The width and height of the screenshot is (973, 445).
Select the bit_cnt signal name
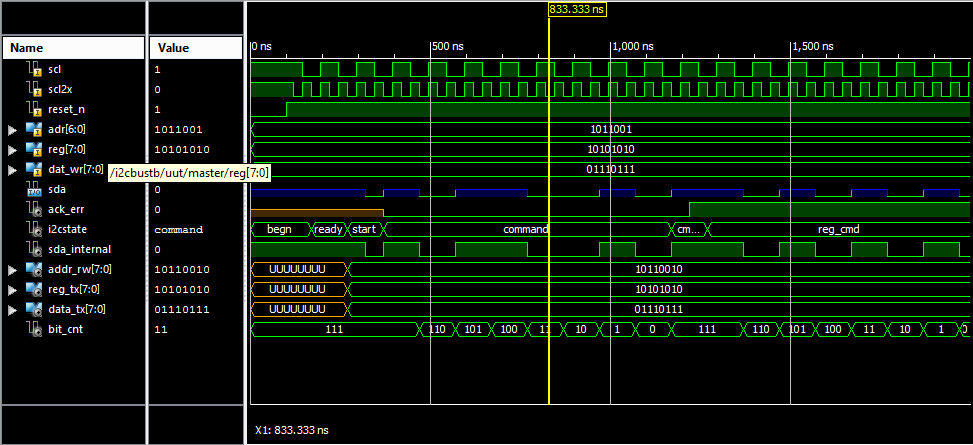click(65, 329)
